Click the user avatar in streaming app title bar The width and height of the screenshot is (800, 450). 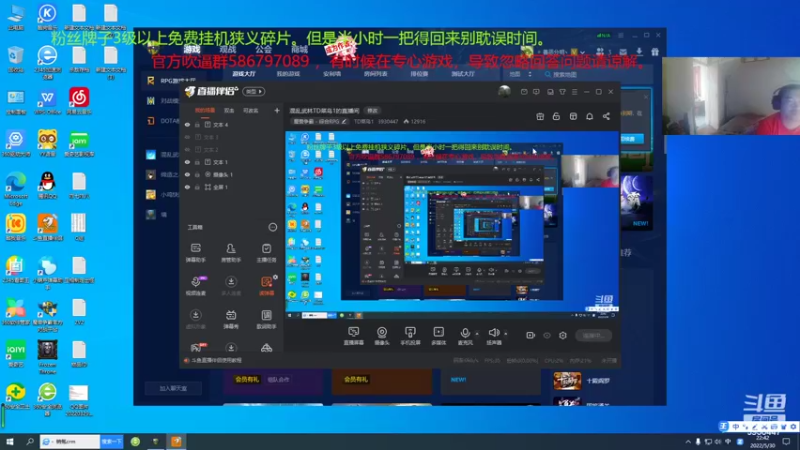(504, 91)
